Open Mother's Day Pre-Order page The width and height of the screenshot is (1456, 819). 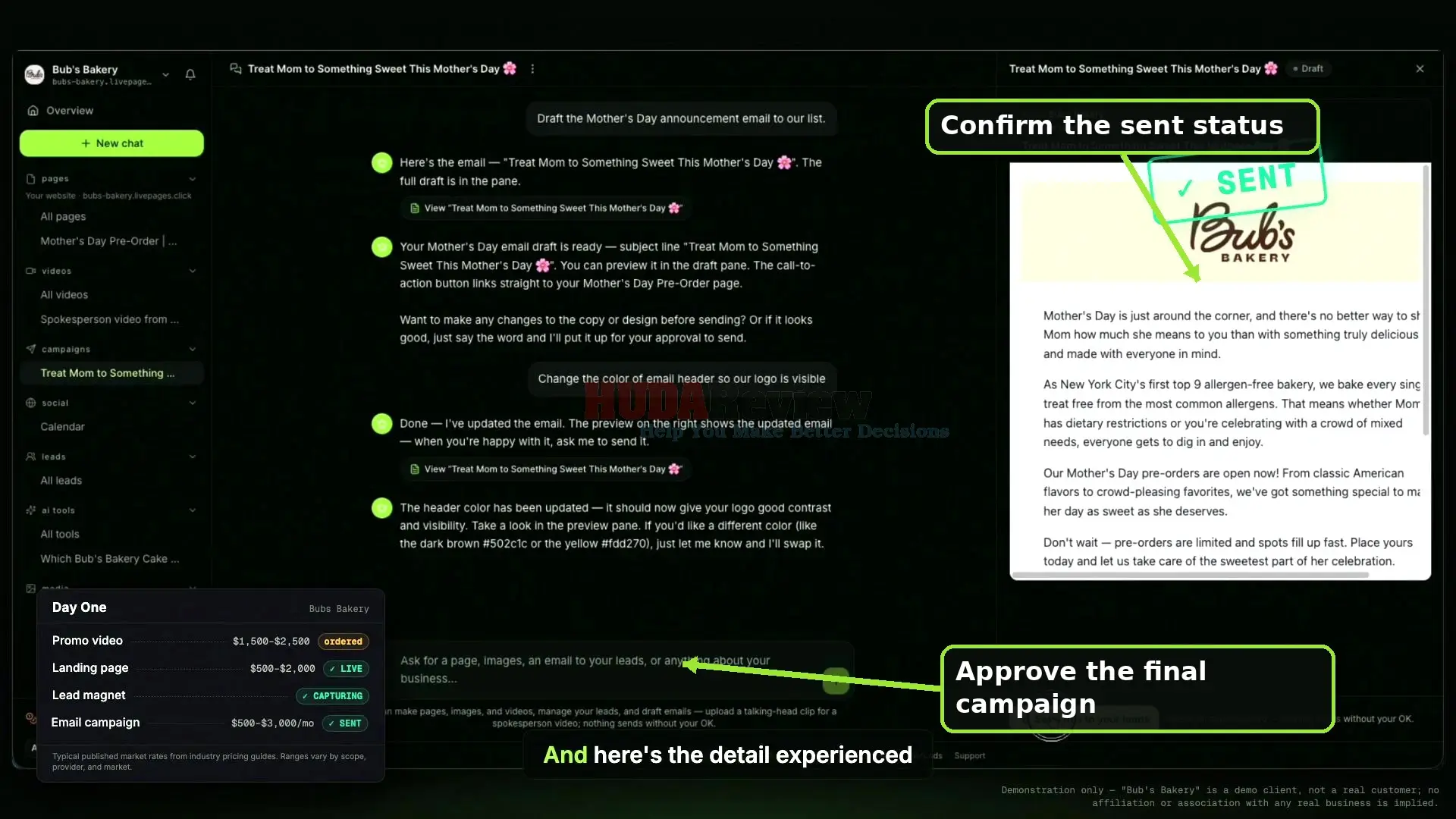[108, 241]
